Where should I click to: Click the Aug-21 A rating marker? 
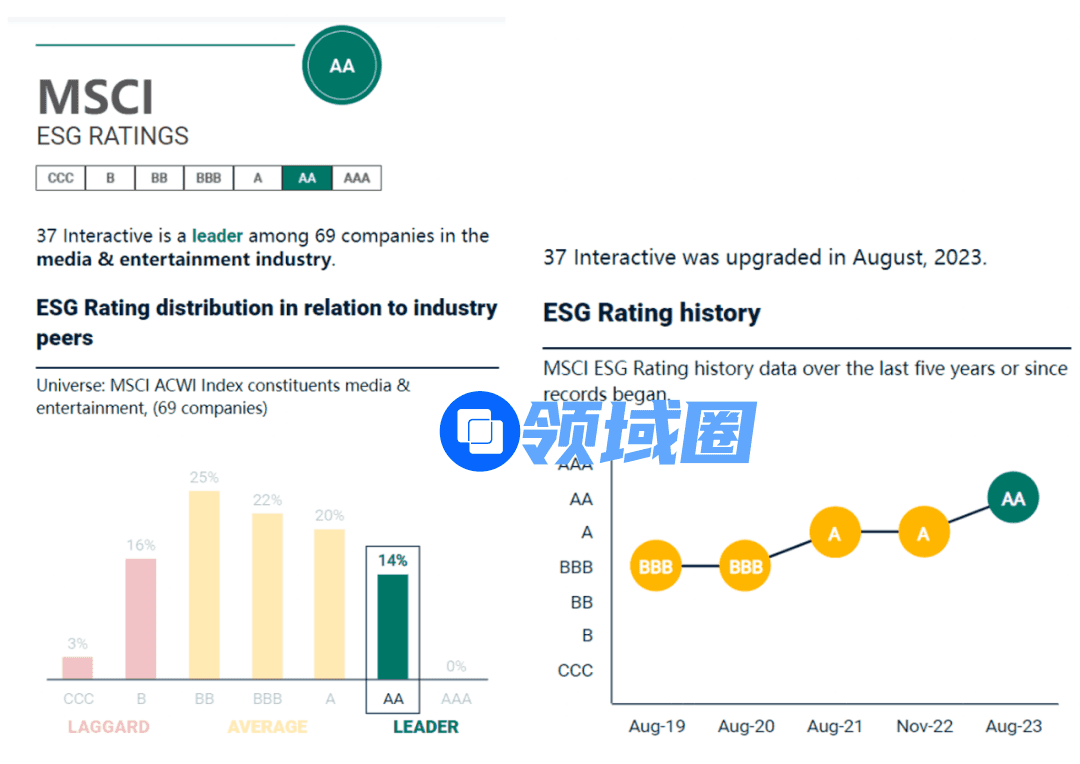click(835, 534)
